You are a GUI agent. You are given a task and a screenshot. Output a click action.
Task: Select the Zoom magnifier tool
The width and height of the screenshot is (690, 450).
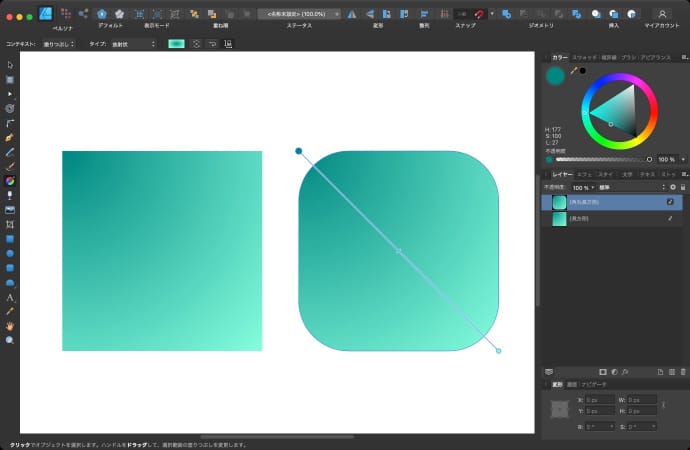click(10, 340)
